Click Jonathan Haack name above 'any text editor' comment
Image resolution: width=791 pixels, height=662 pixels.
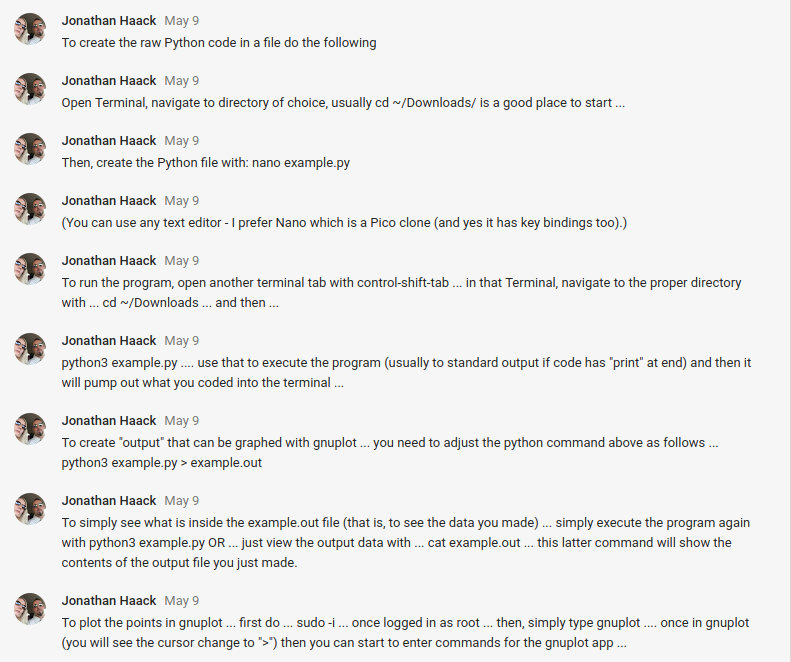click(x=109, y=200)
